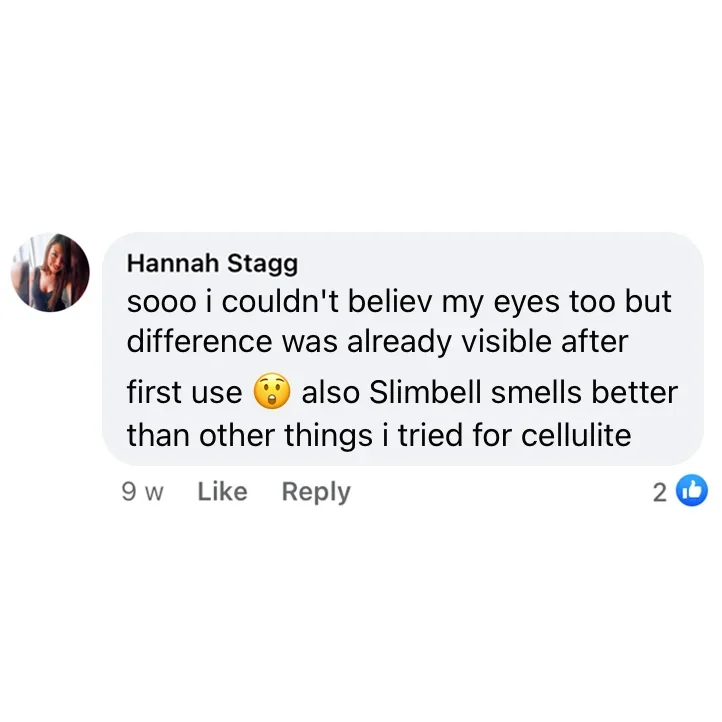Click the 9 w timestamp
The width and height of the screenshot is (722, 722).
[x=141, y=492]
